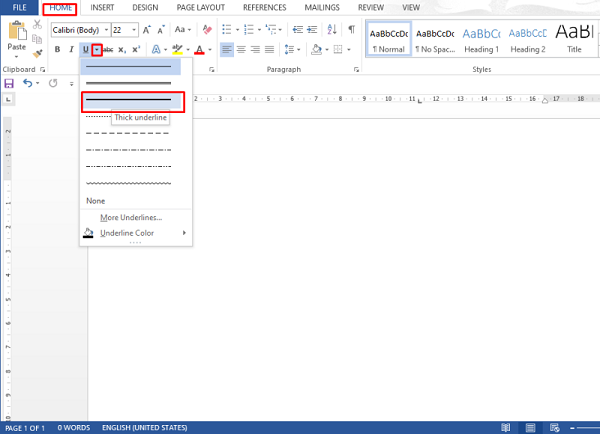
Task: Apply the Heading 1 style from gallery
Action: click(481, 39)
